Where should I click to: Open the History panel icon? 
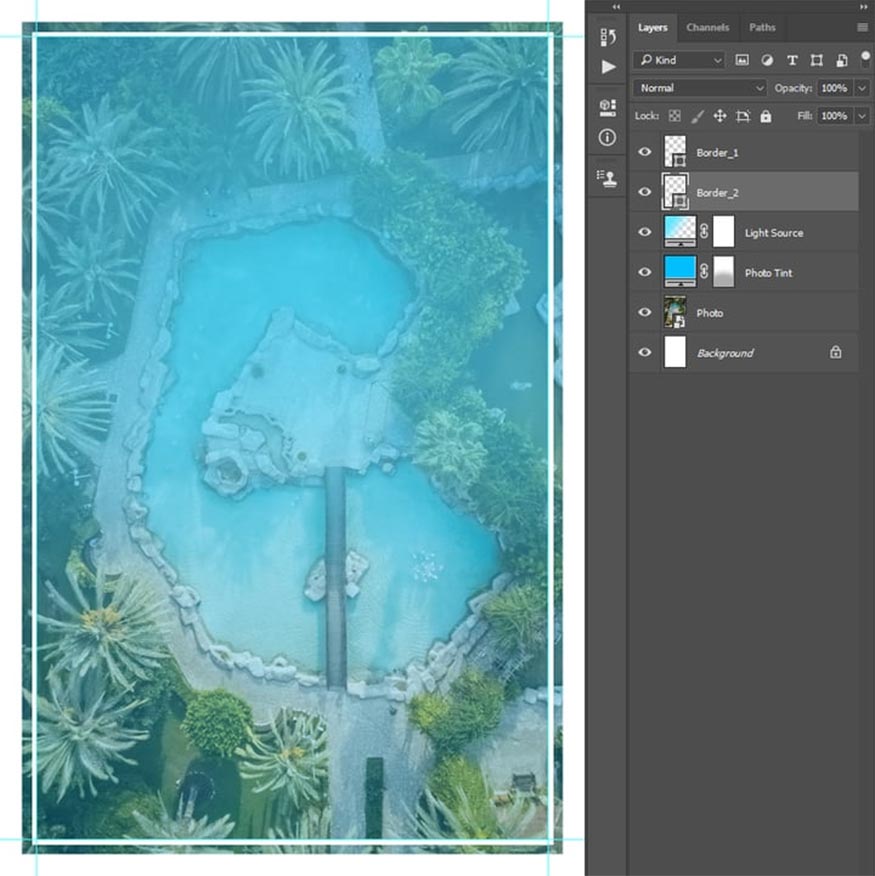pos(608,37)
